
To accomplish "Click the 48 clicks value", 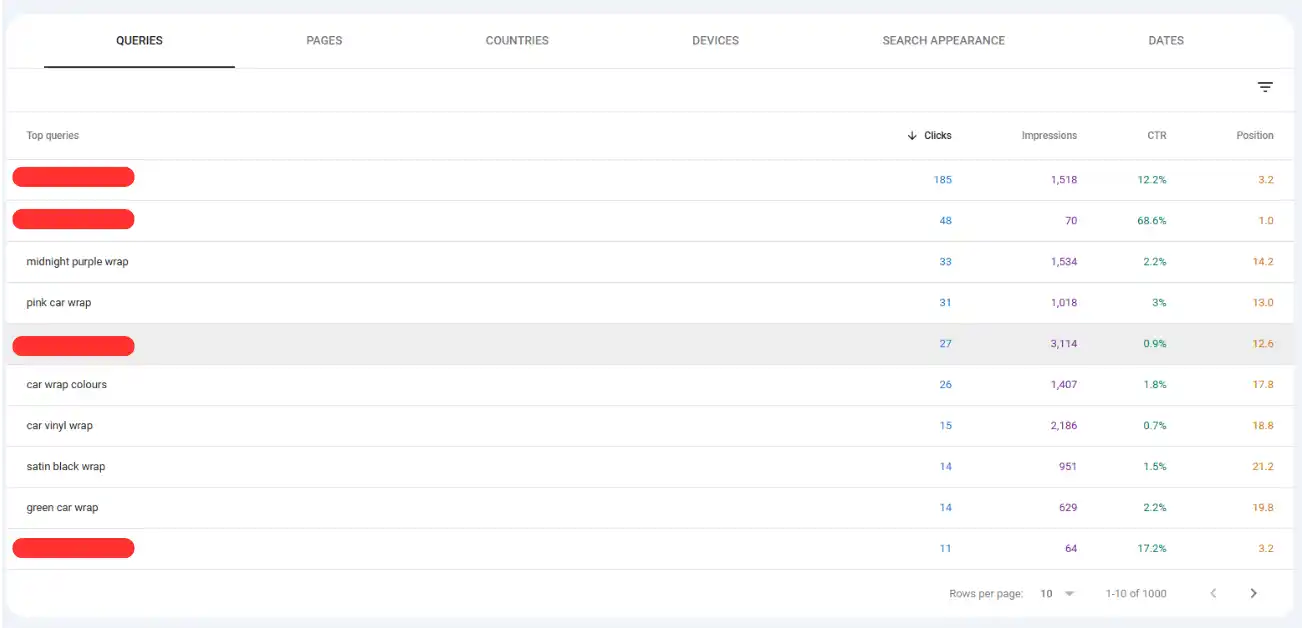I will pos(946,221).
